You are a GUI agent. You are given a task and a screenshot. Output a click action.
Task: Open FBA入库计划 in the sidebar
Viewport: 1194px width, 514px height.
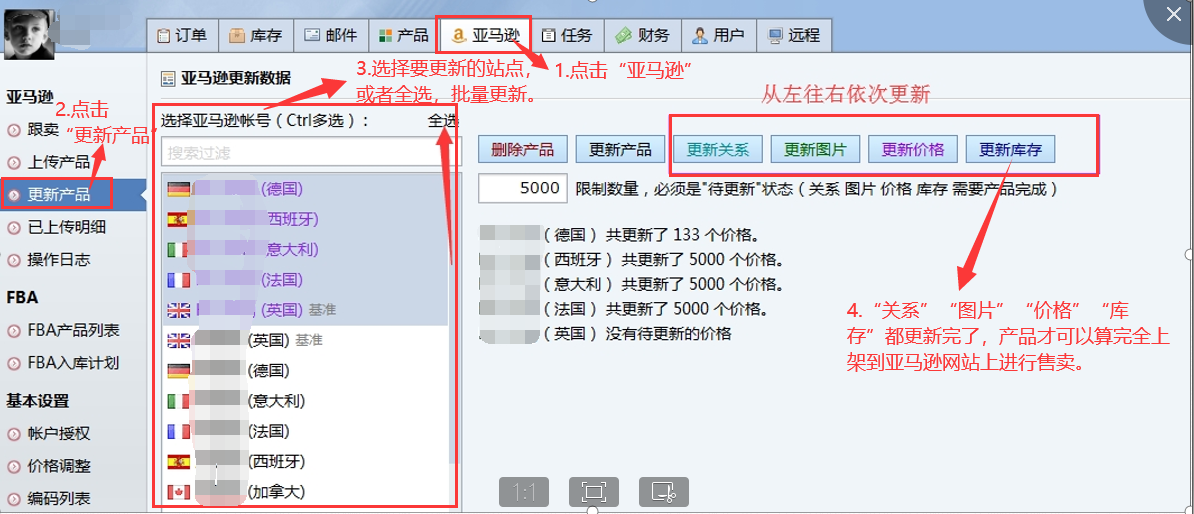click(73, 363)
